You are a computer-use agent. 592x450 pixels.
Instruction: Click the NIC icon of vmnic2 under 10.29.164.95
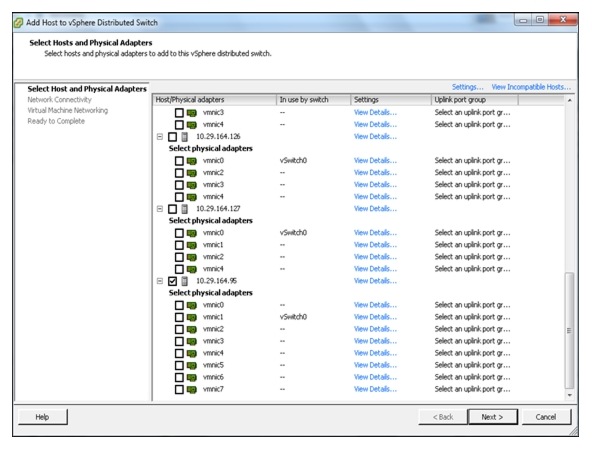click(192, 330)
